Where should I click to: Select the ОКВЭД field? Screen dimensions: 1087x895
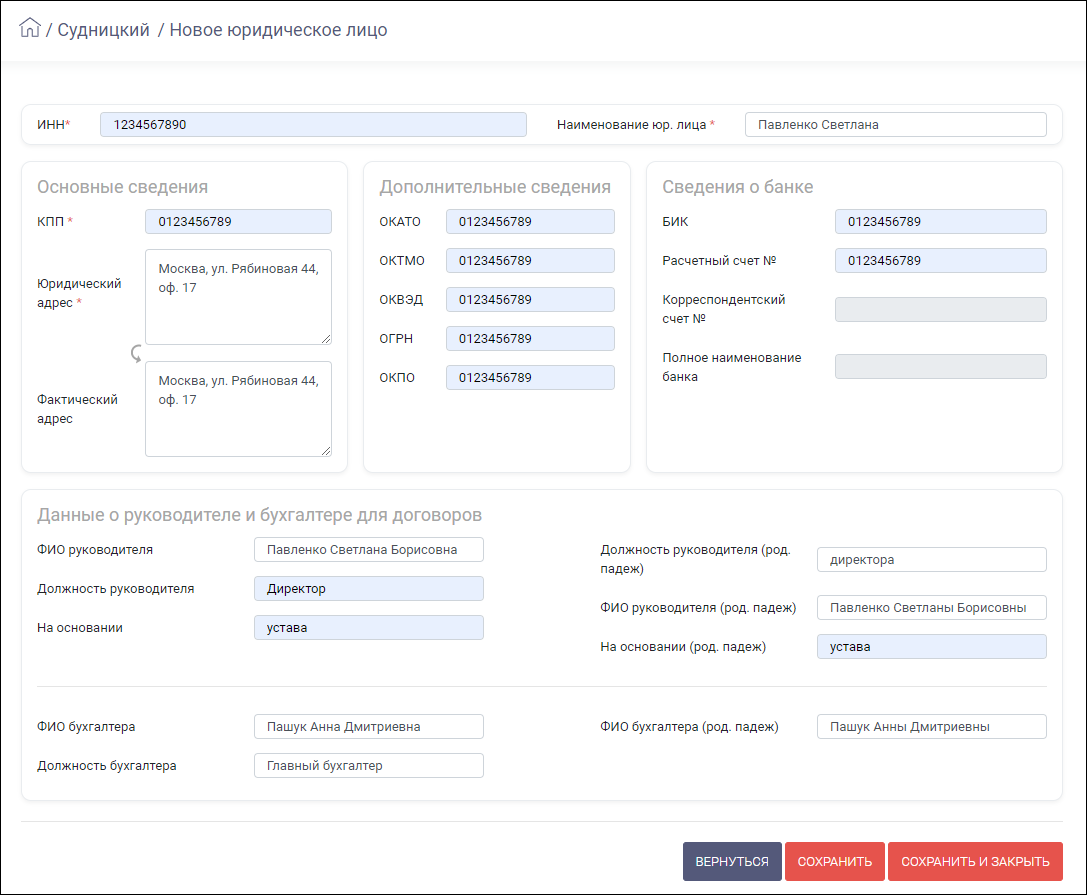coord(530,299)
